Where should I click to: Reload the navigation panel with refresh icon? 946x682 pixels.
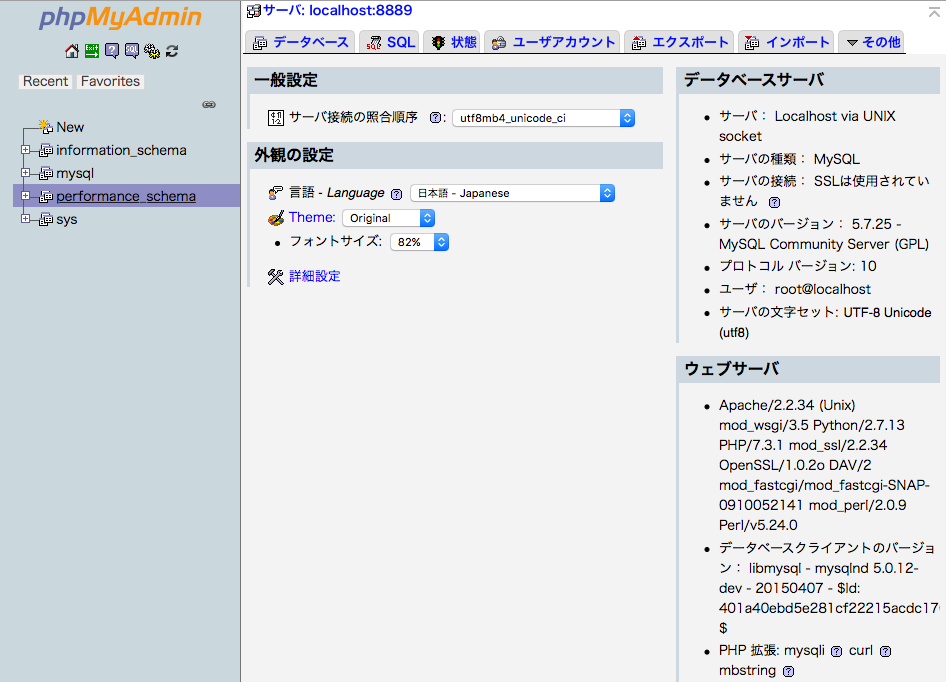[172, 51]
